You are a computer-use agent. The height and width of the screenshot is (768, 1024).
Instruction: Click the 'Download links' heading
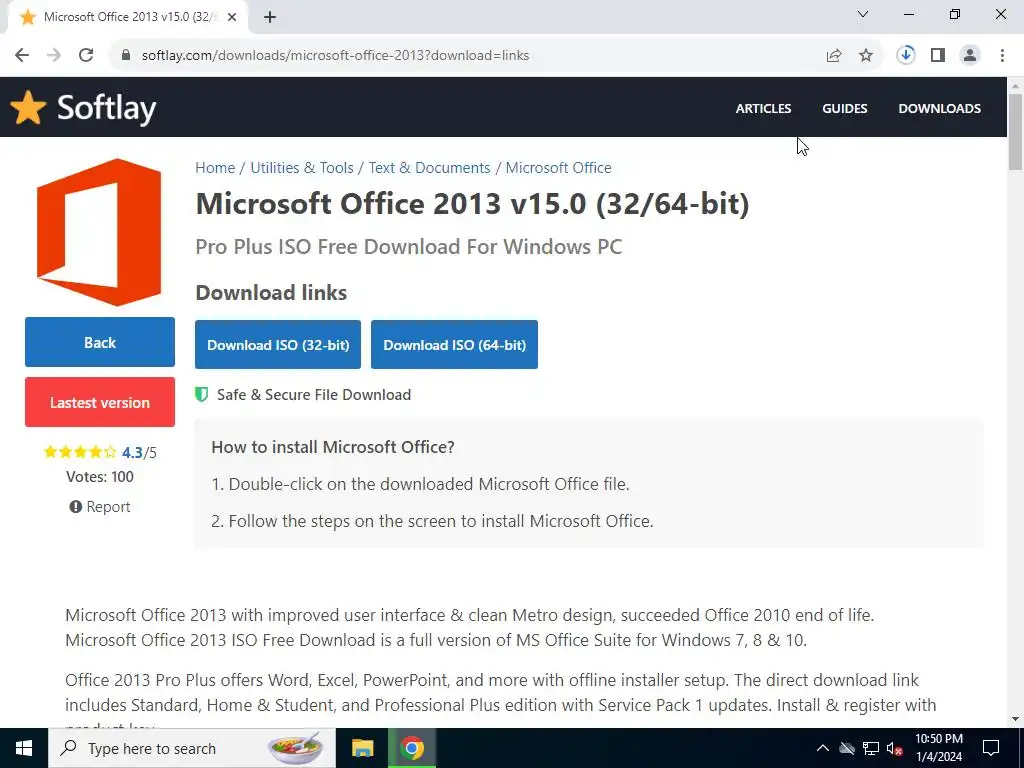coord(271,293)
